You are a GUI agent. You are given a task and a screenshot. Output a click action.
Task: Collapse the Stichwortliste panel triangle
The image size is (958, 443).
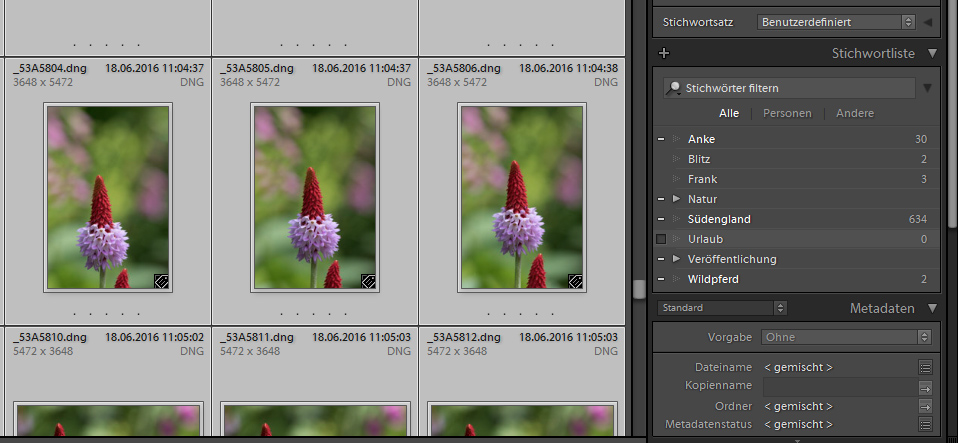(932, 53)
